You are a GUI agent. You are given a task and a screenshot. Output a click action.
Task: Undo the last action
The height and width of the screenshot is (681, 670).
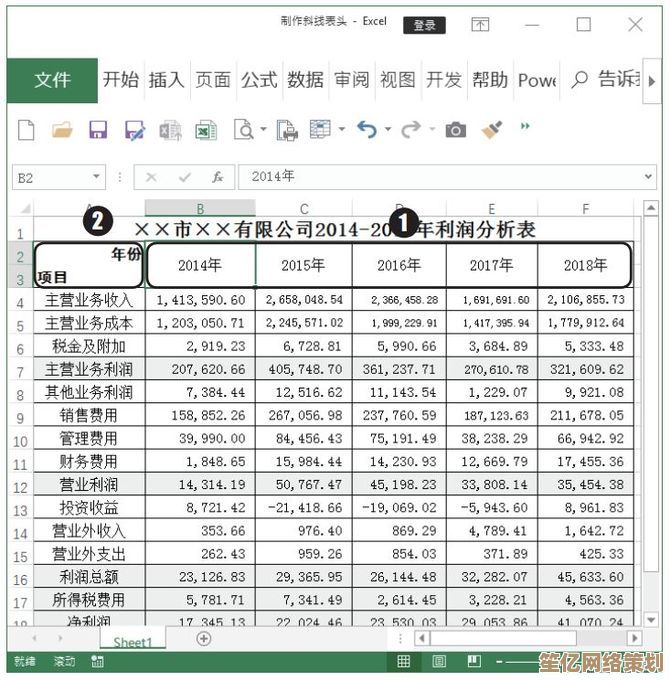(367, 129)
